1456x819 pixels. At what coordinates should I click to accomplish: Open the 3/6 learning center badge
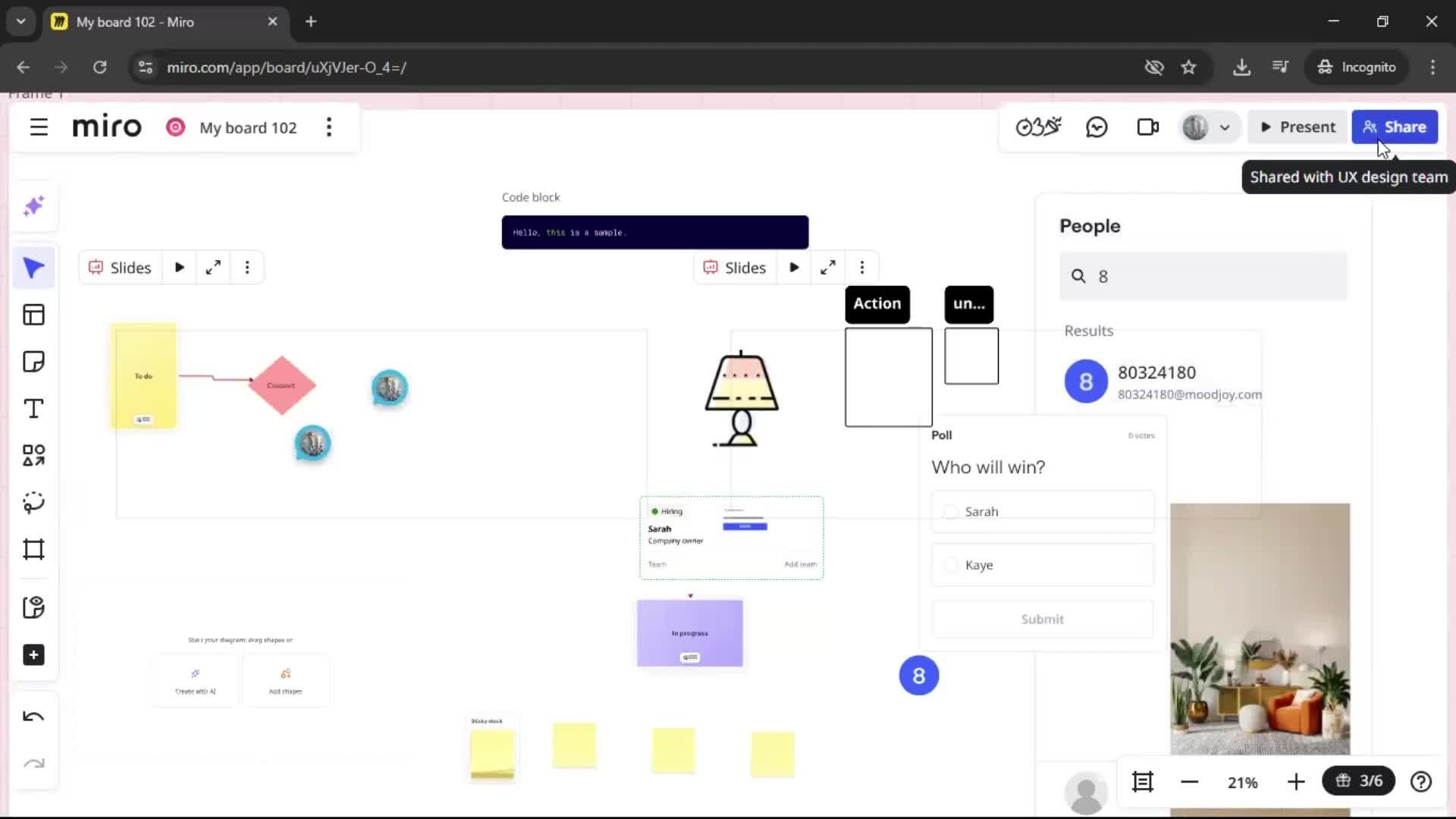[1359, 781]
